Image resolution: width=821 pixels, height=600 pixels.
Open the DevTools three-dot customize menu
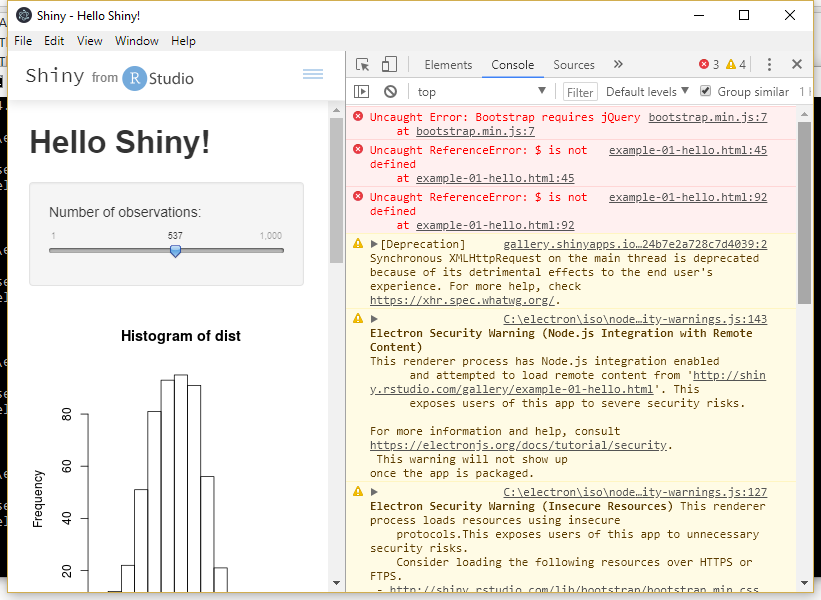pyautogui.click(x=768, y=64)
